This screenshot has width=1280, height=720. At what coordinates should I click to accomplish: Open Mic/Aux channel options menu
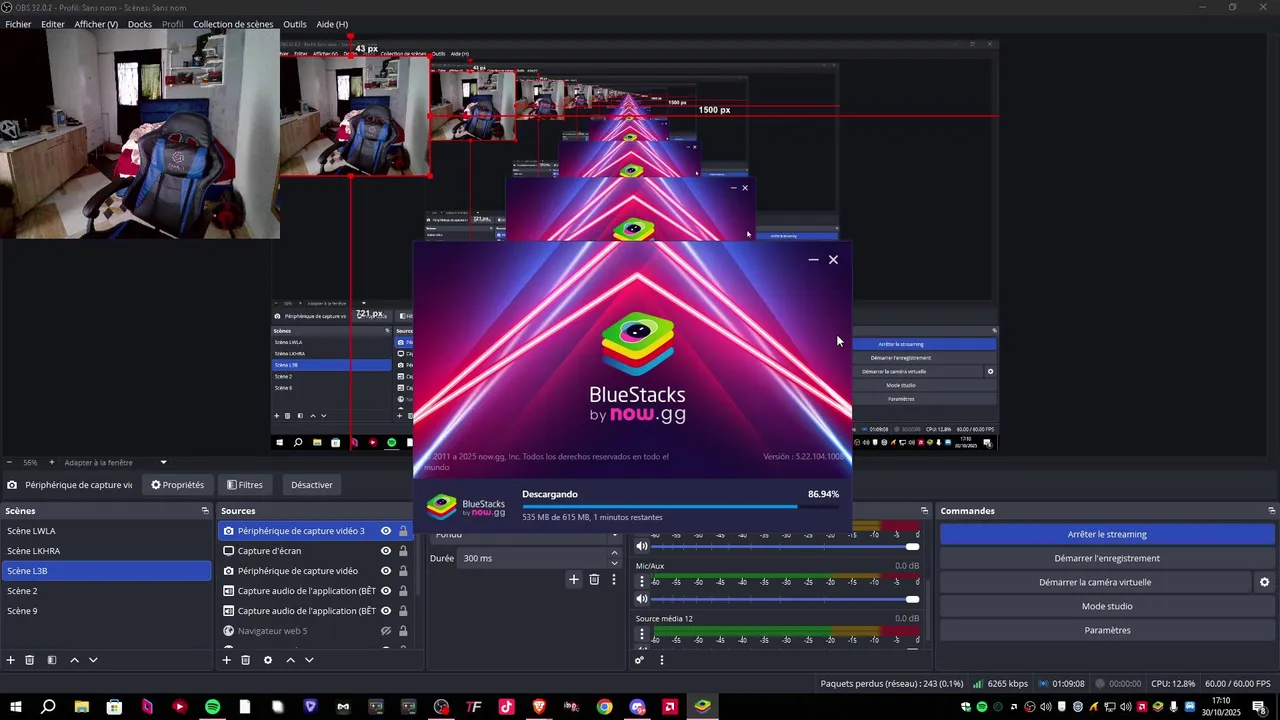[642, 581]
